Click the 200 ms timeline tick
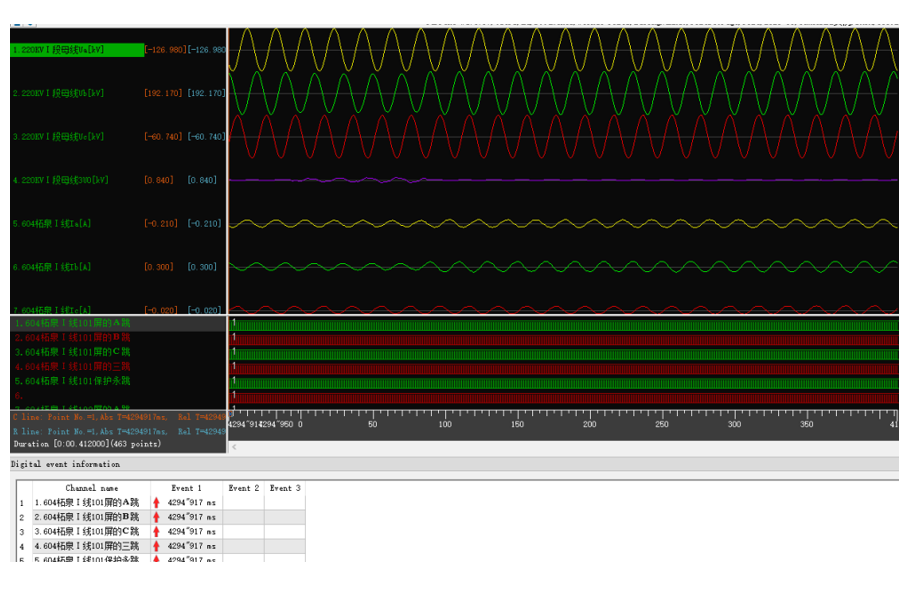Viewport: 904px width, 597px height. (x=589, y=424)
